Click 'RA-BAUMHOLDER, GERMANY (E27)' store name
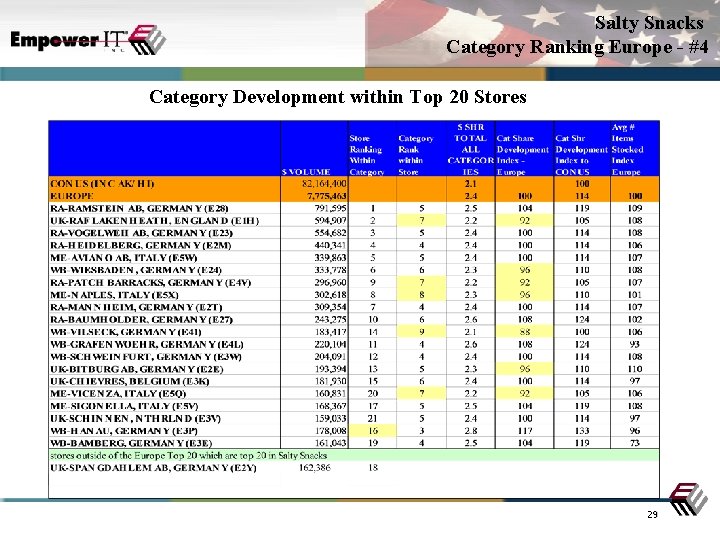The width and height of the screenshot is (720, 540). tap(141, 320)
